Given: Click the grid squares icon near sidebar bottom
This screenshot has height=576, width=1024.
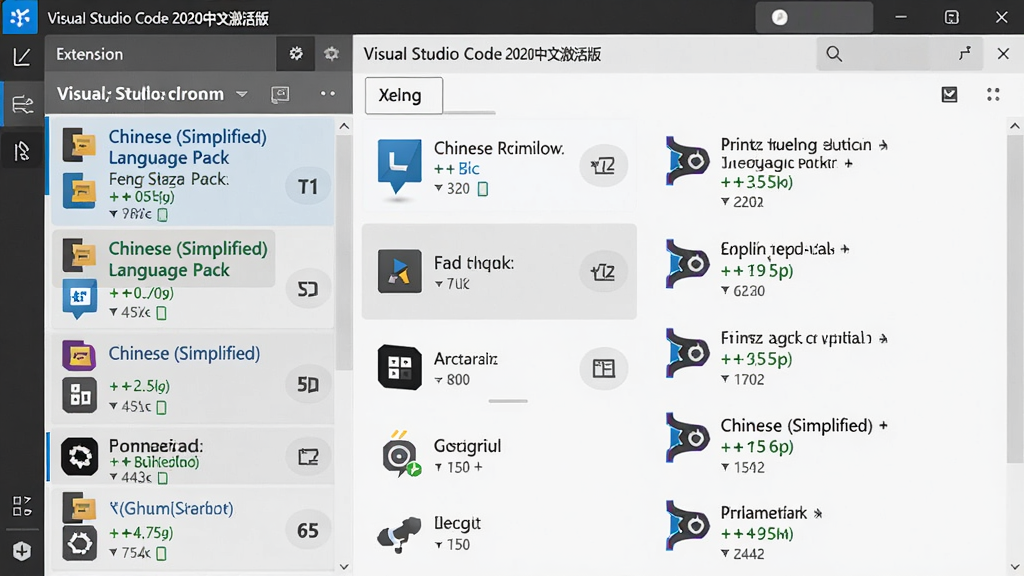Looking at the screenshot, I should (x=22, y=506).
